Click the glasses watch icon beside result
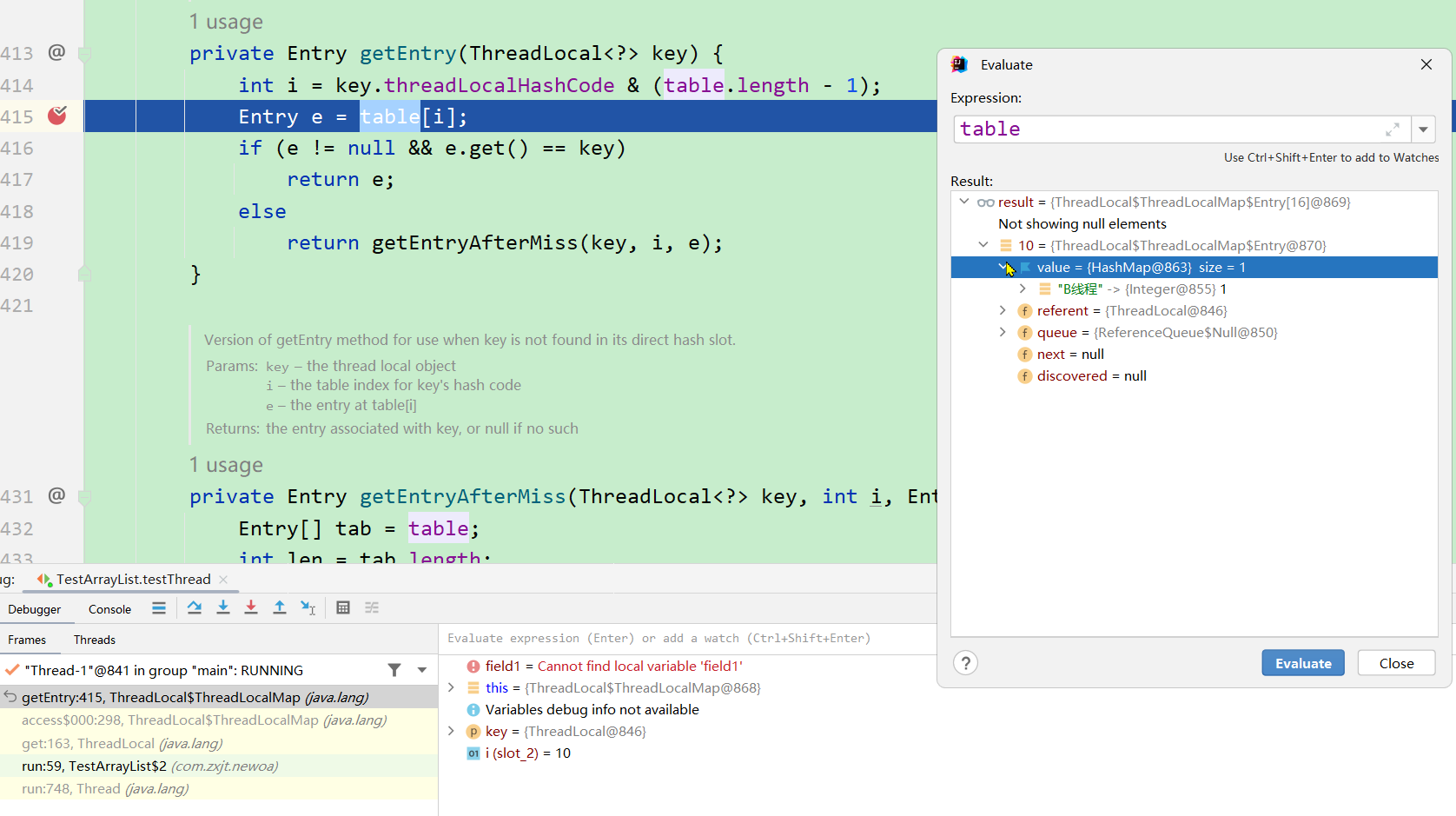Viewport: 1456px width, 816px height. tap(986, 202)
